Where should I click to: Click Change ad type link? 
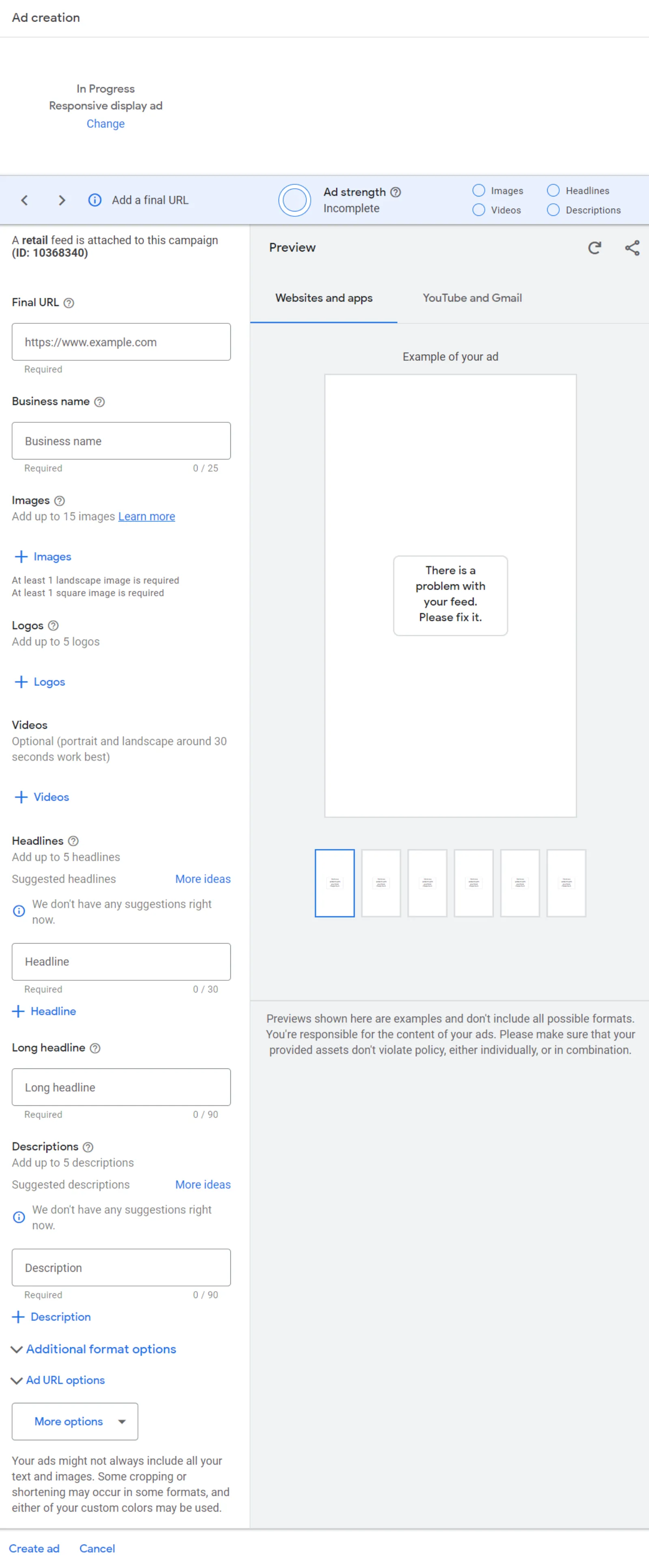pos(105,123)
